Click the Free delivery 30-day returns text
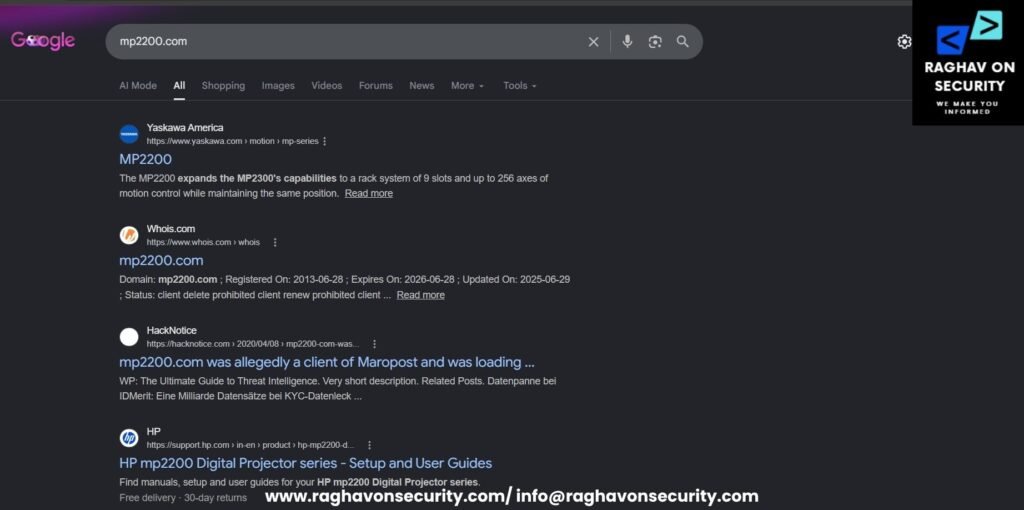This screenshot has height=510, width=1024. pyautogui.click(x=184, y=498)
